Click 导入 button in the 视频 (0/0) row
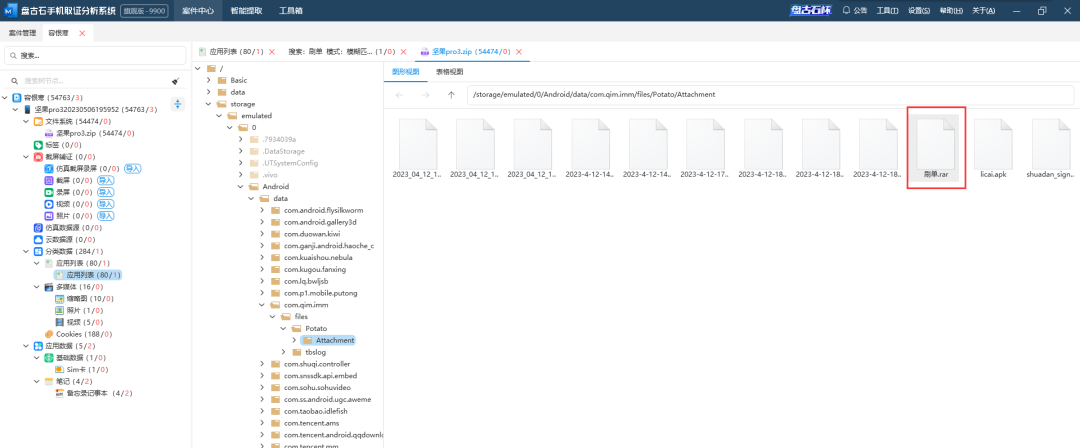 (x=105, y=204)
